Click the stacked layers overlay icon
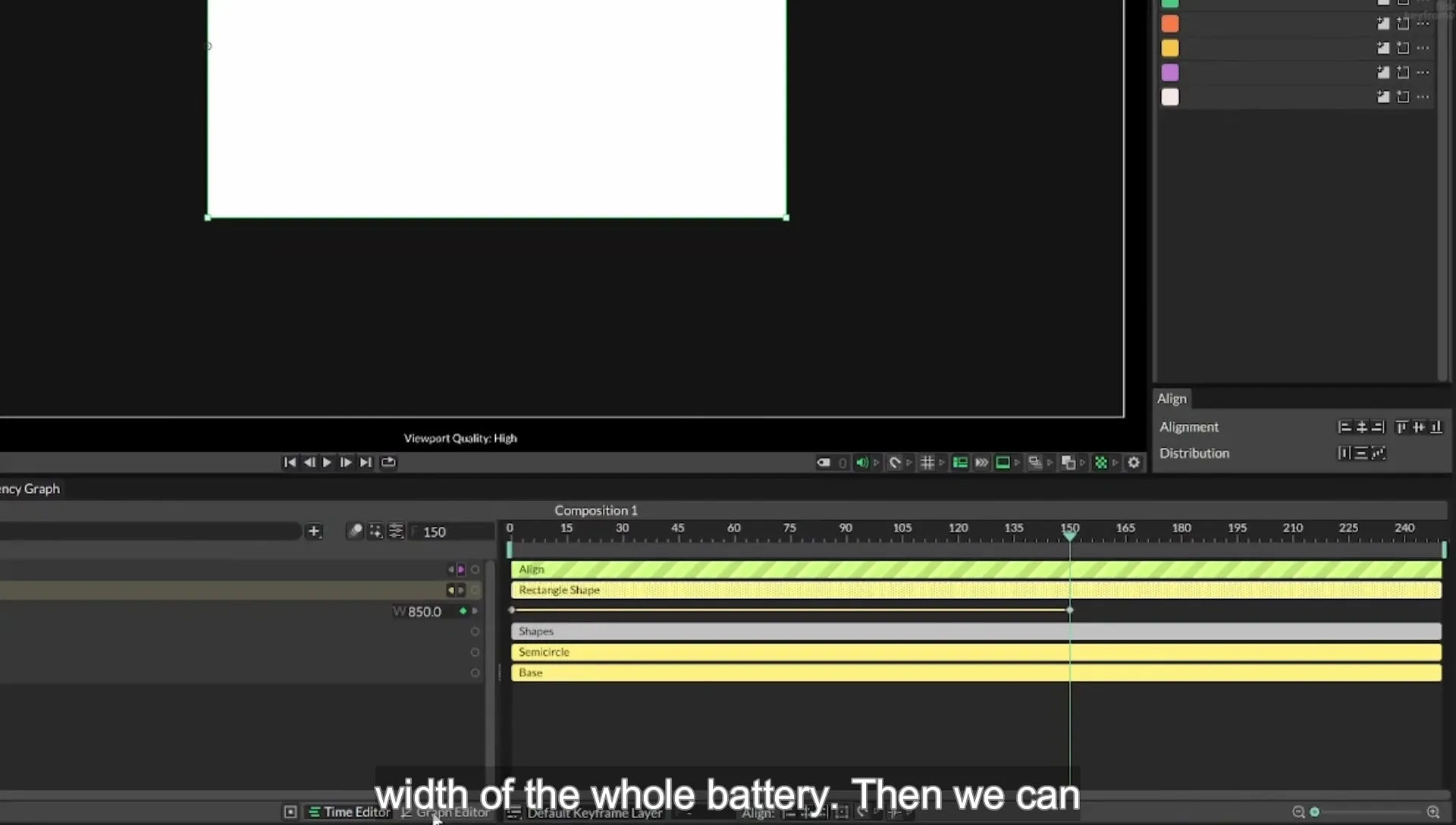 (x=1035, y=463)
